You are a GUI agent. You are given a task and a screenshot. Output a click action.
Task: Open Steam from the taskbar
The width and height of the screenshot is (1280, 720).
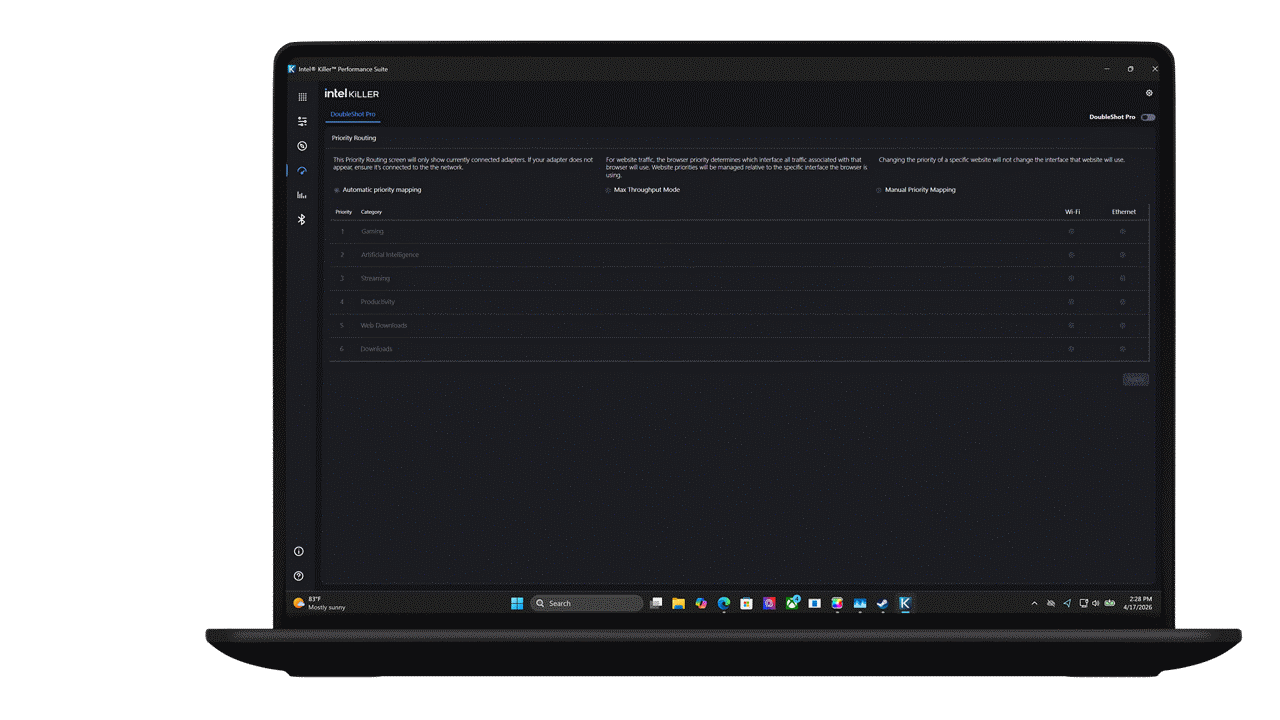[x=882, y=603]
